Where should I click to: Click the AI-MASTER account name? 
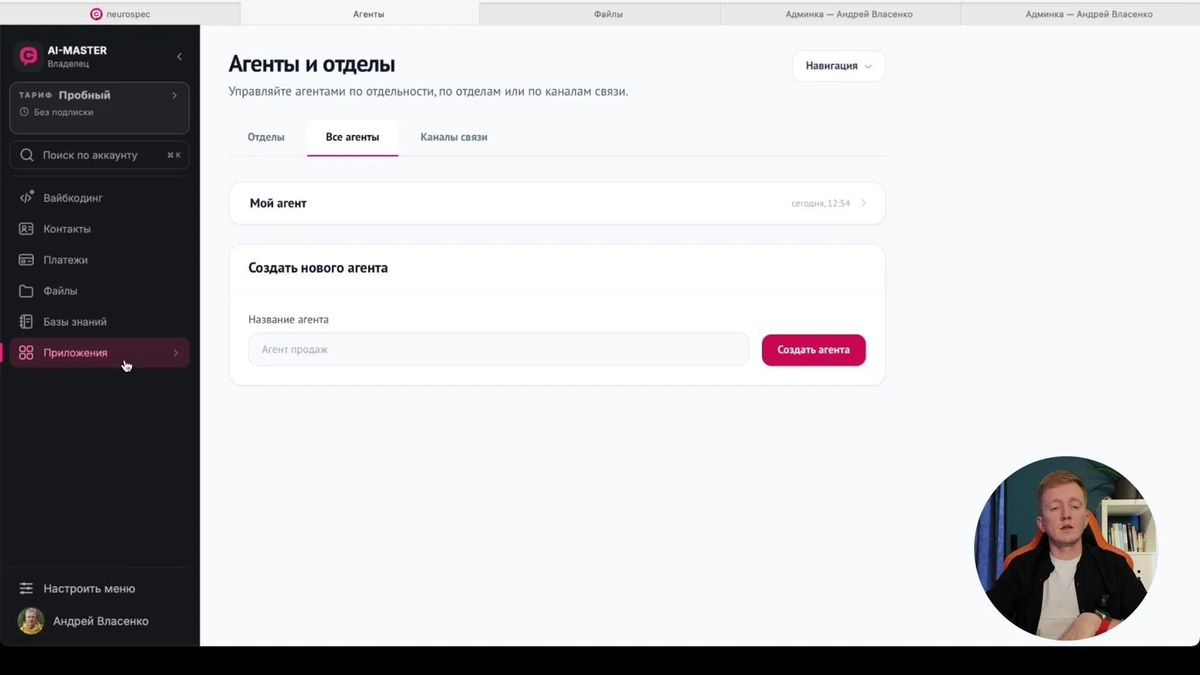77,50
